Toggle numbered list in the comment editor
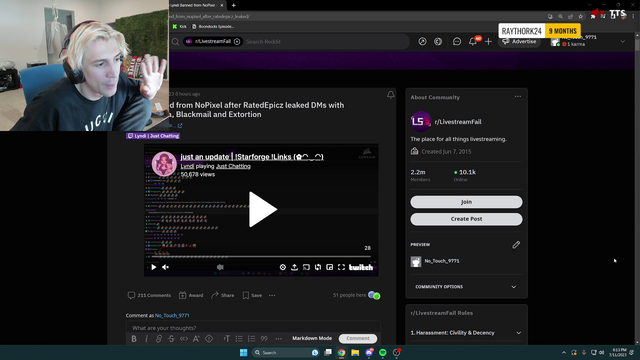Screen dimensions: 640x360 click(x=251, y=338)
